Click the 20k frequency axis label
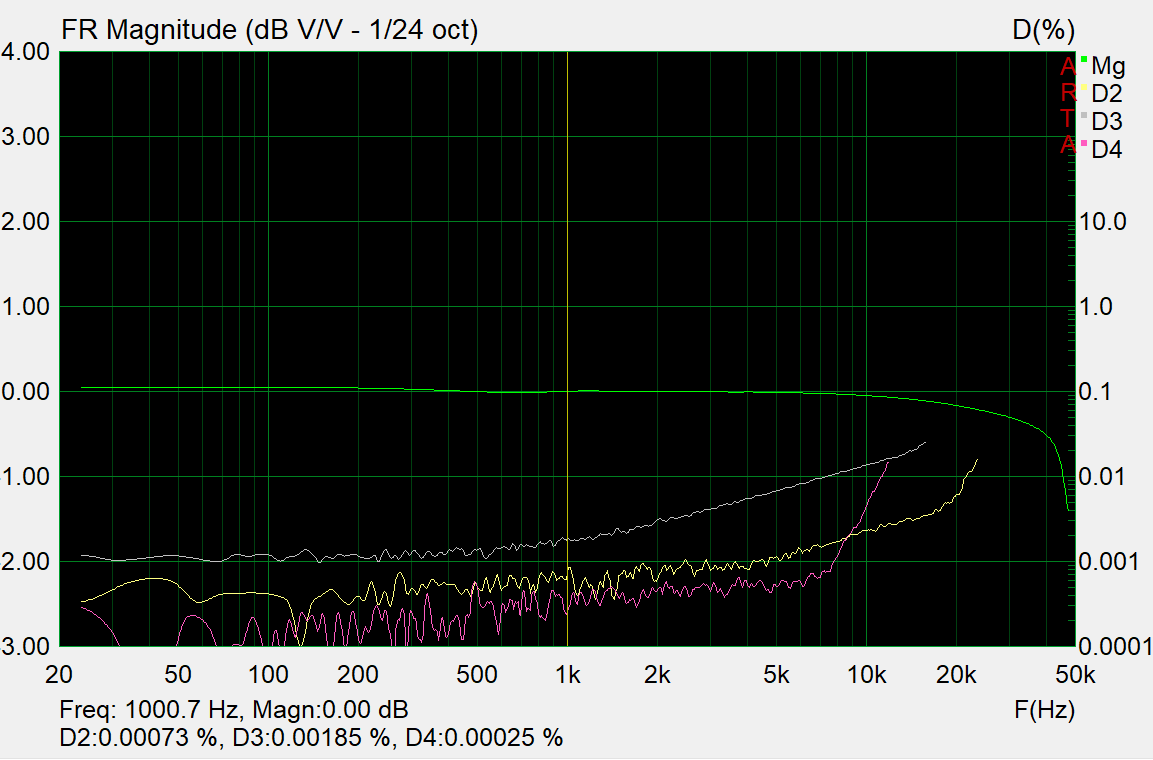This screenshot has height=760, width=1153. click(956, 675)
